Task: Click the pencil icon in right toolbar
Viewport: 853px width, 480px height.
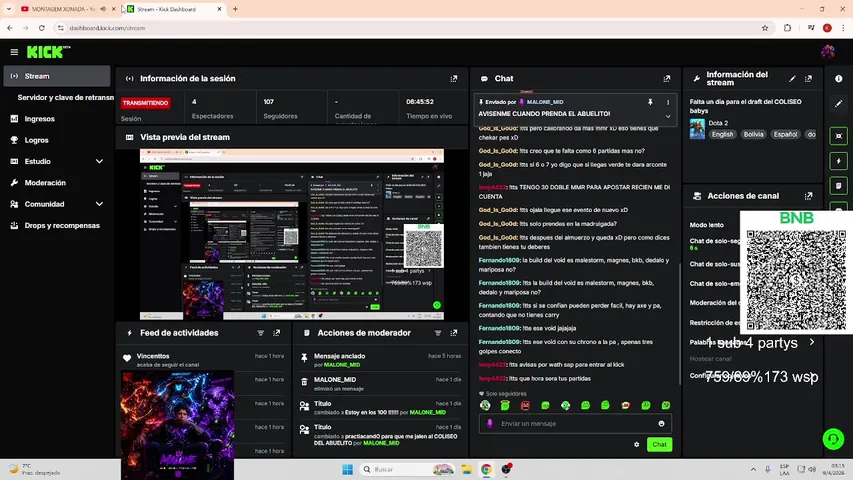Action: (838, 104)
